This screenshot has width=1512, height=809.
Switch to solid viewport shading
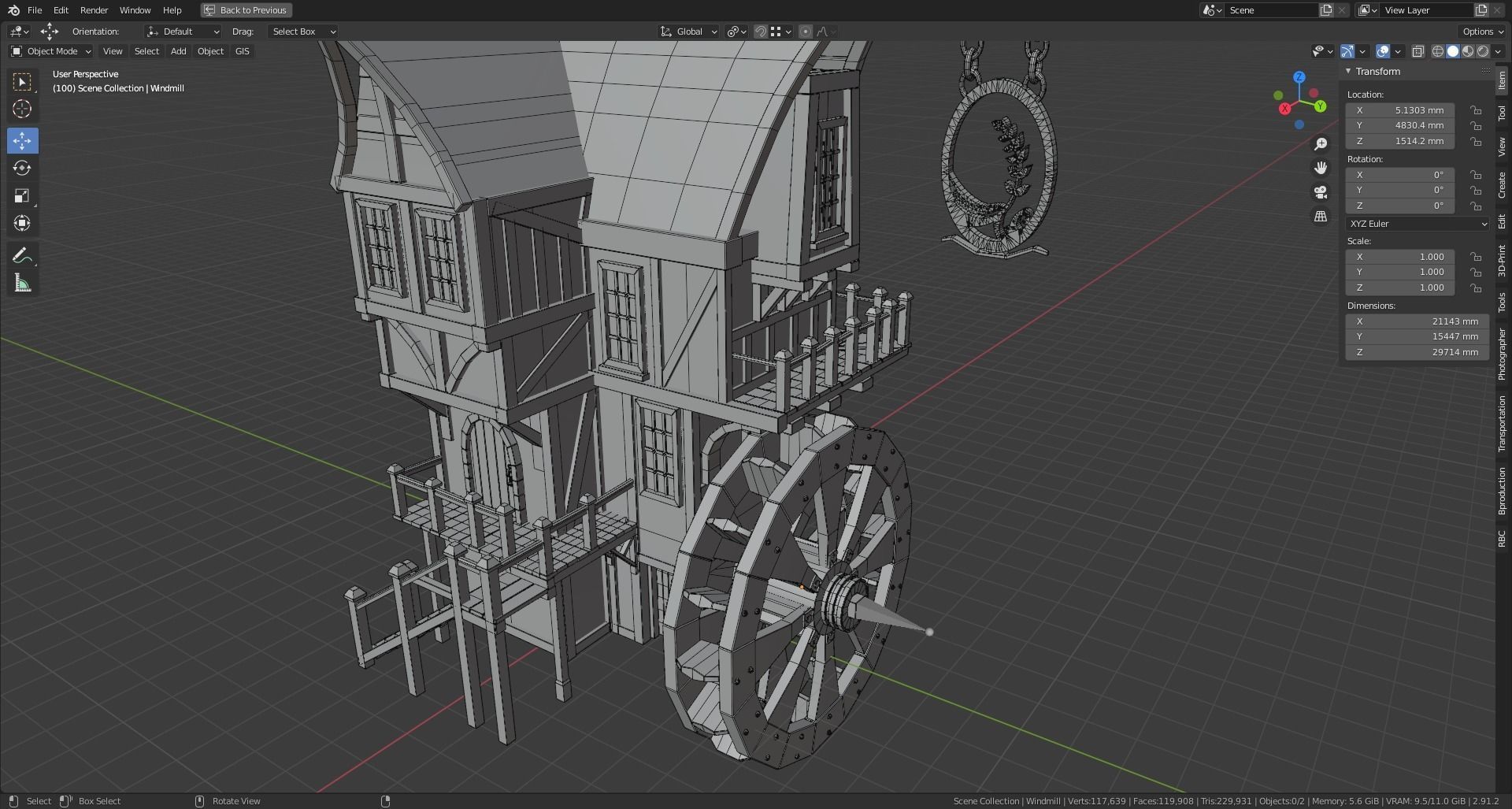click(1453, 51)
